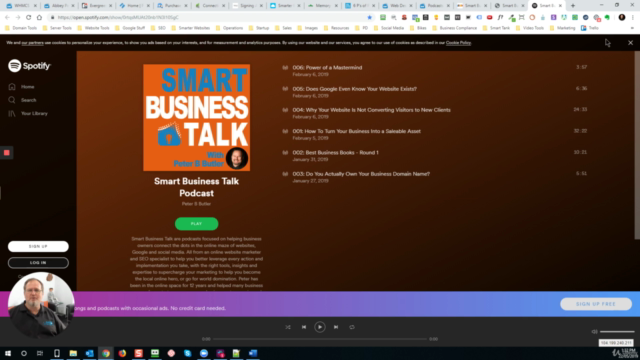Switch to the Memory browser tab

322,6
